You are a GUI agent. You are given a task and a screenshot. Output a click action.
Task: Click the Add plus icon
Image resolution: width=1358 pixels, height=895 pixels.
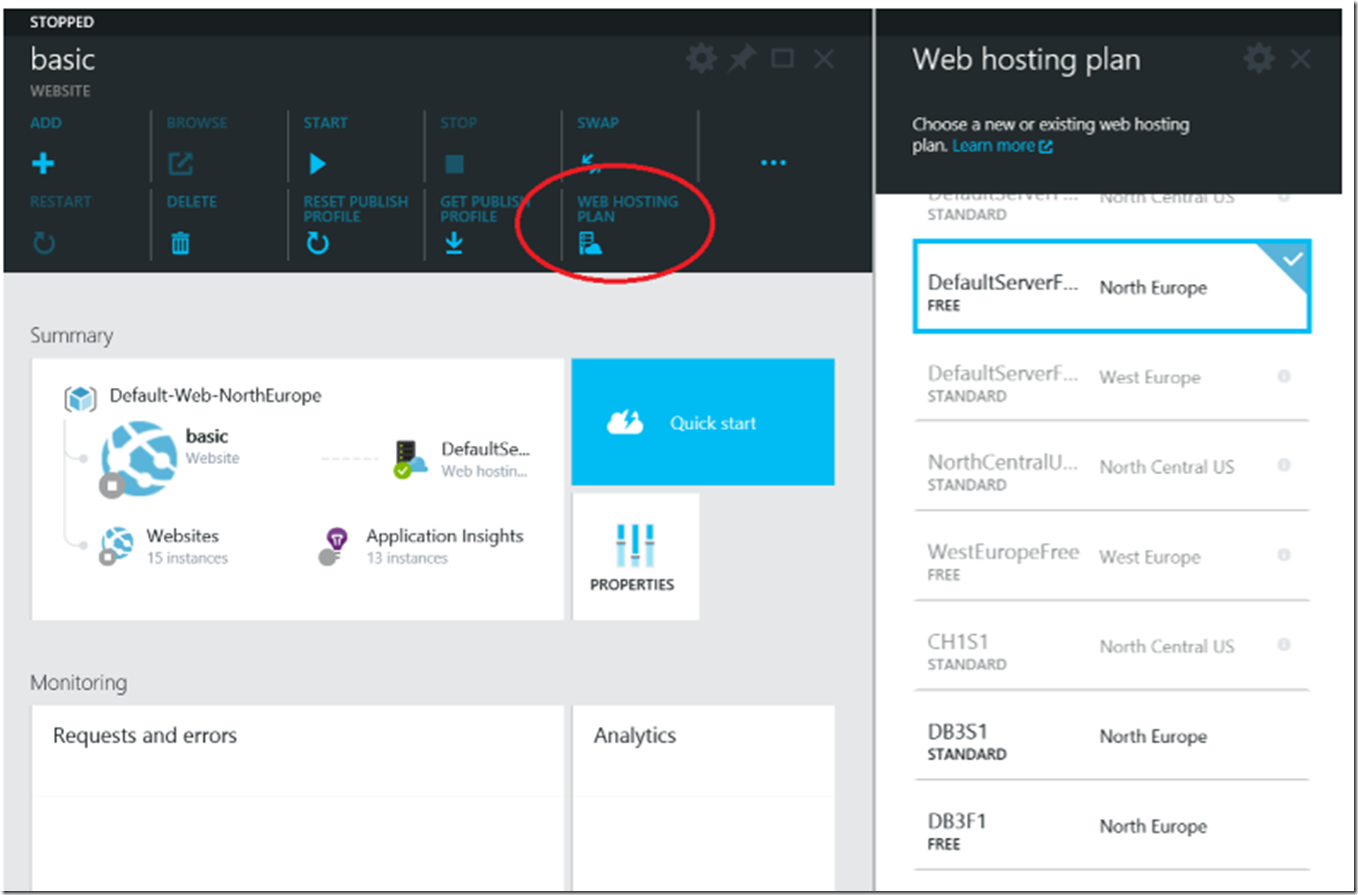44,164
